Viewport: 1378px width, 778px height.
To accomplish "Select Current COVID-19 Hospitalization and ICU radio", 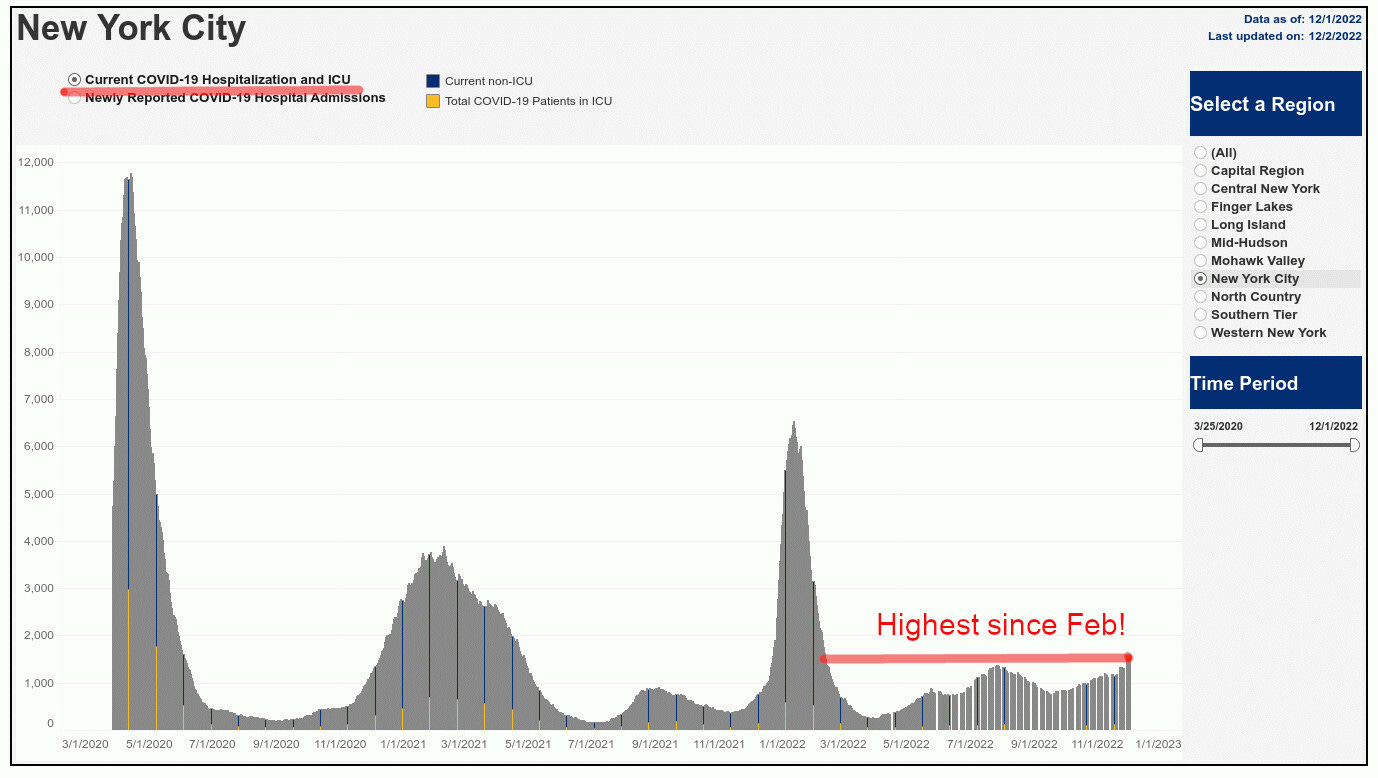I will pyautogui.click(x=74, y=80).
